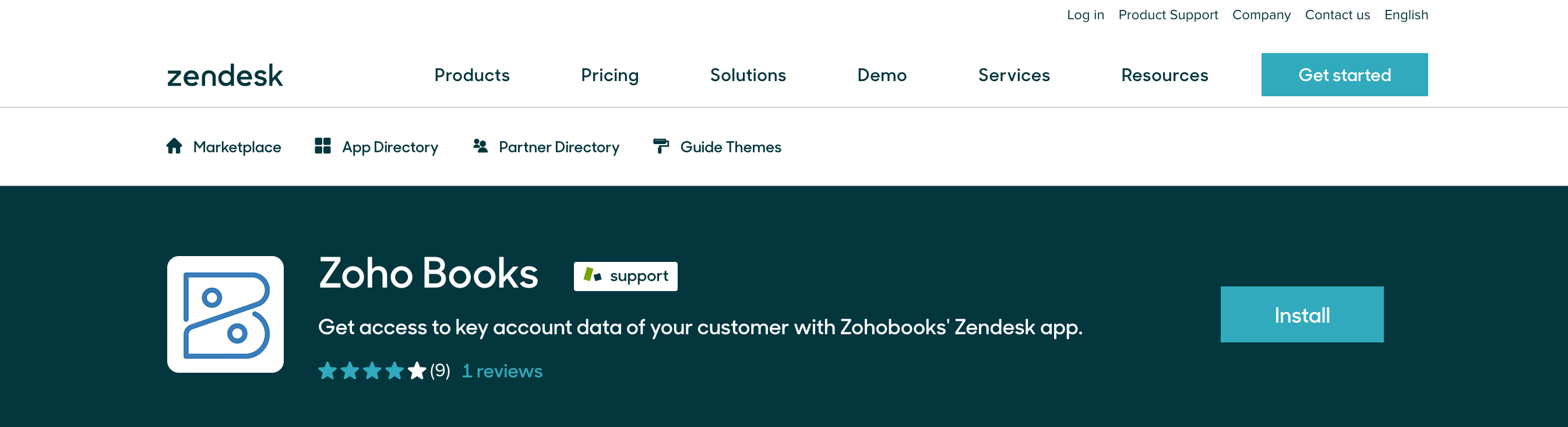Open the Resources menu

tap(1164, 75)
